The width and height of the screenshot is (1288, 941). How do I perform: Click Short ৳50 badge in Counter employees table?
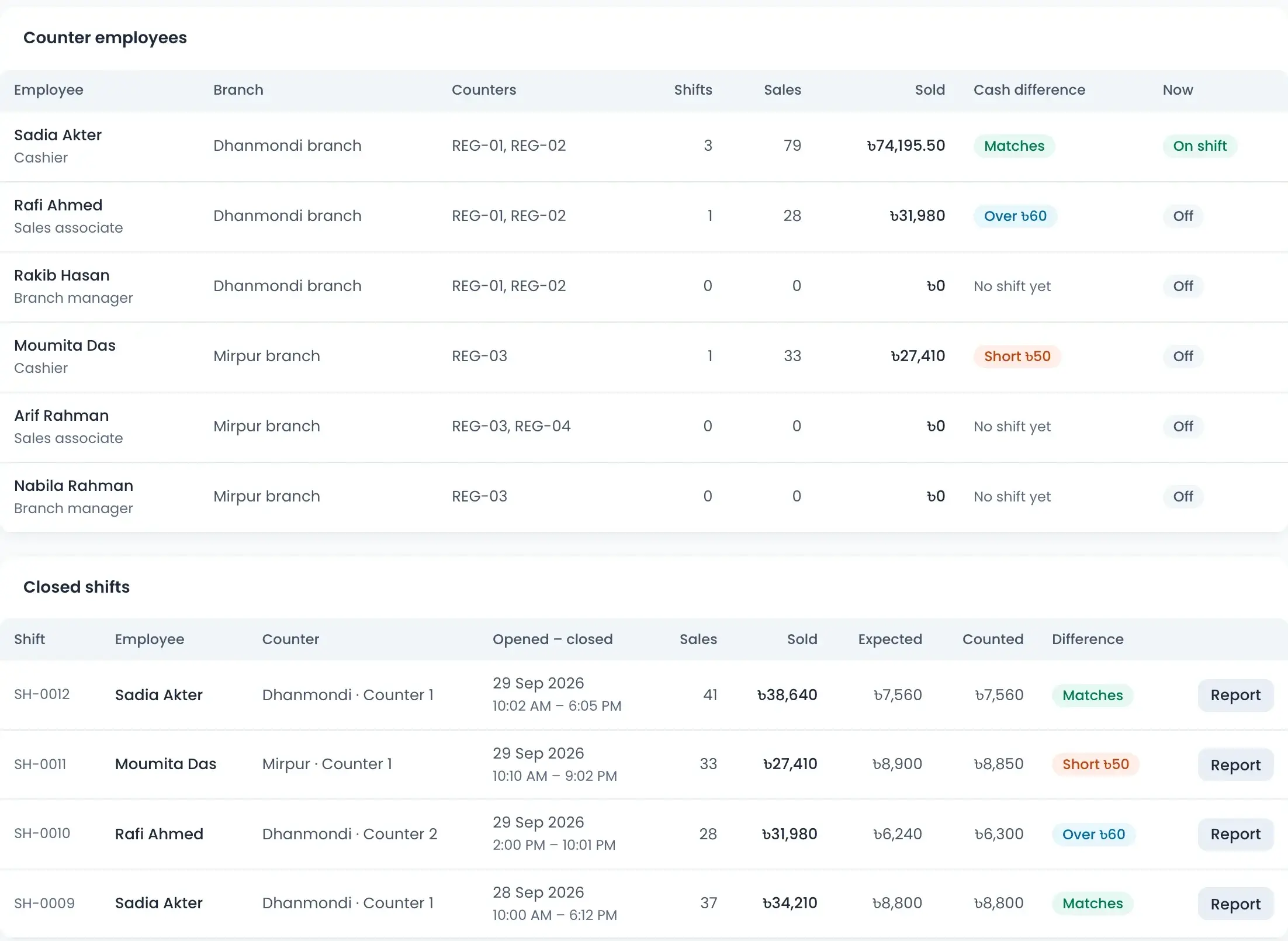point(1017,356)
